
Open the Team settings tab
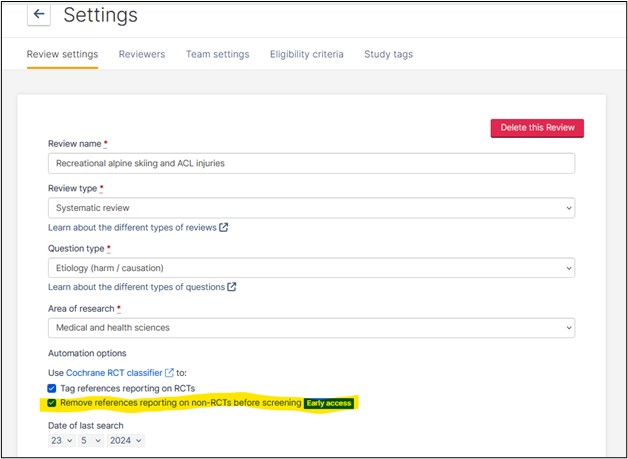tap(217, 54)
